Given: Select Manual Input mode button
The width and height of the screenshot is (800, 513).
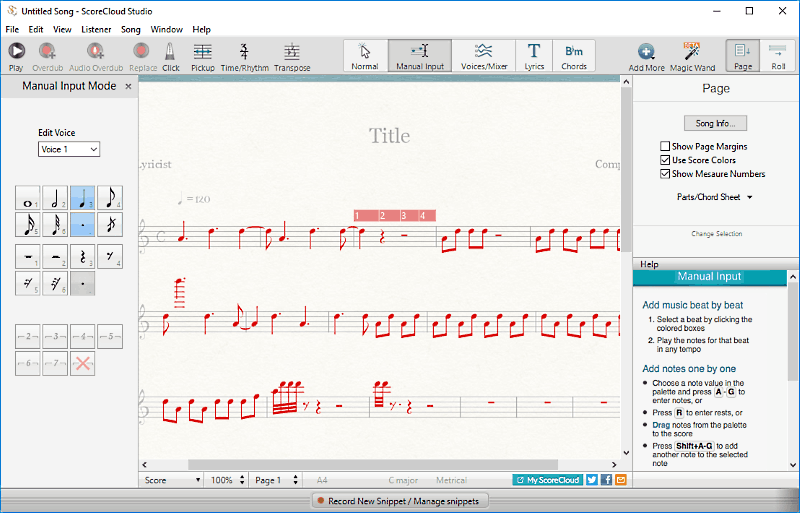Looking at the screenshot, I should coord(420,56).
